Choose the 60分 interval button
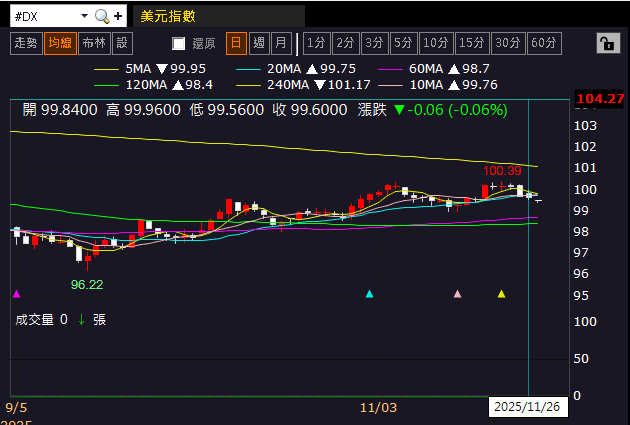The image size is (630, 425). [x=544, y=43]
